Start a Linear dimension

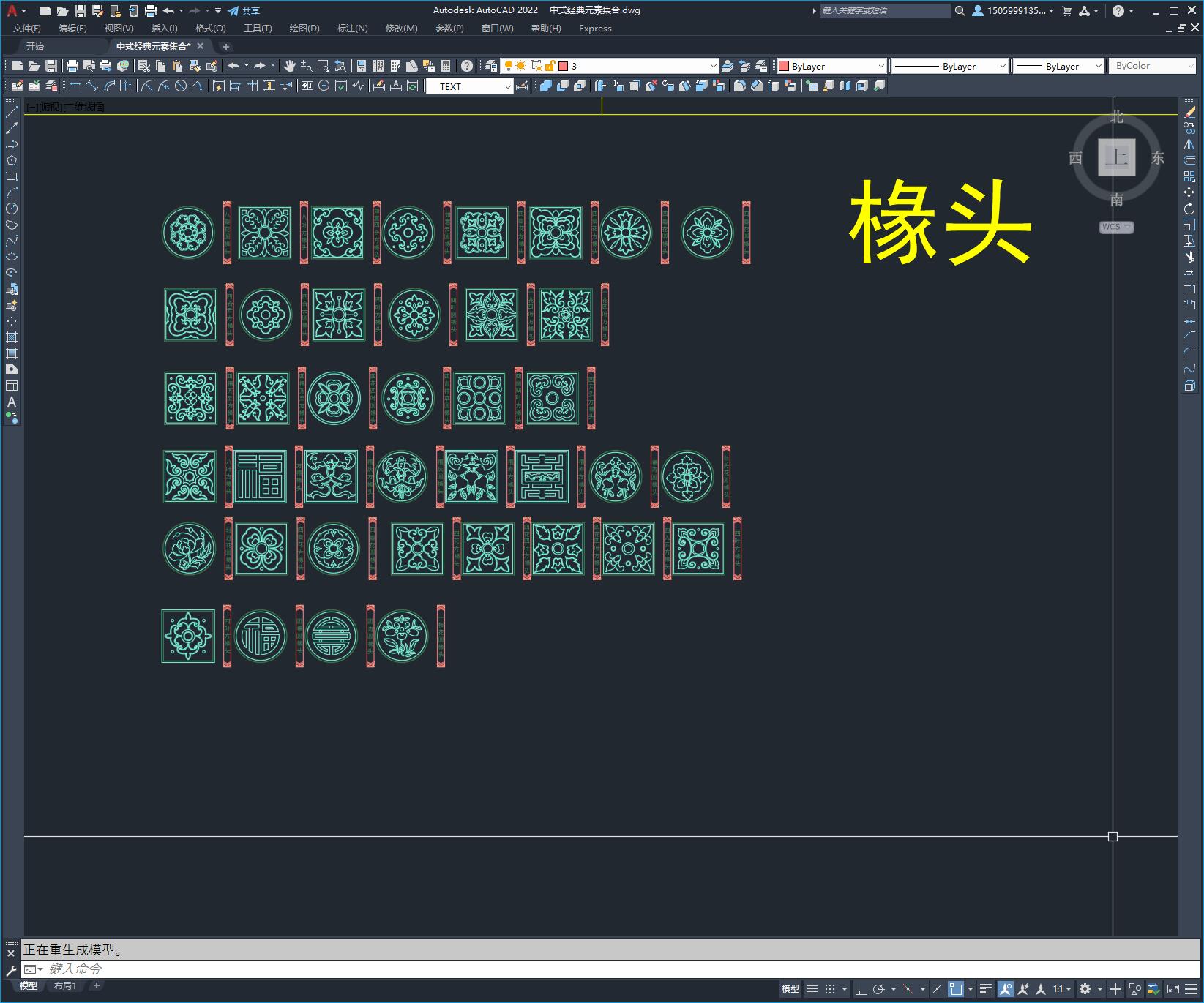[x=75, y=86]
